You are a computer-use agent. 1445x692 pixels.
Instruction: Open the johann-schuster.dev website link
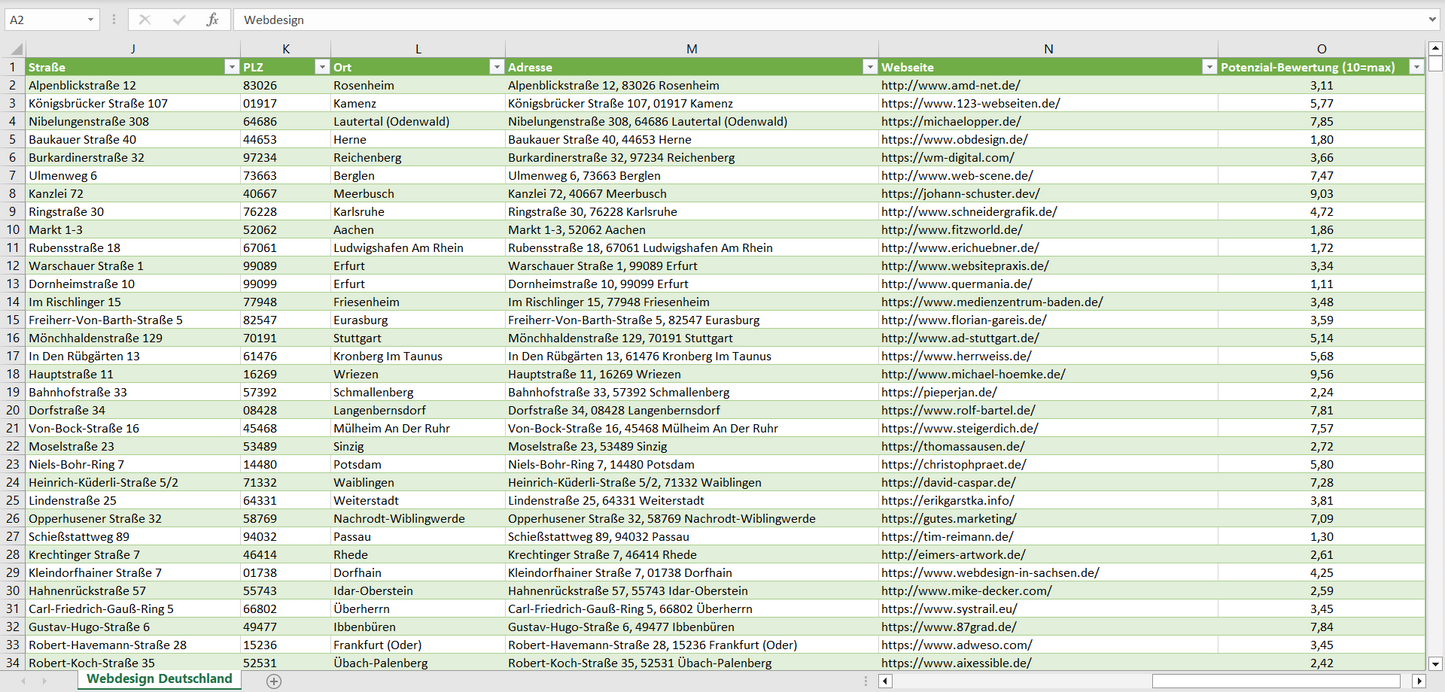[959, 194]
